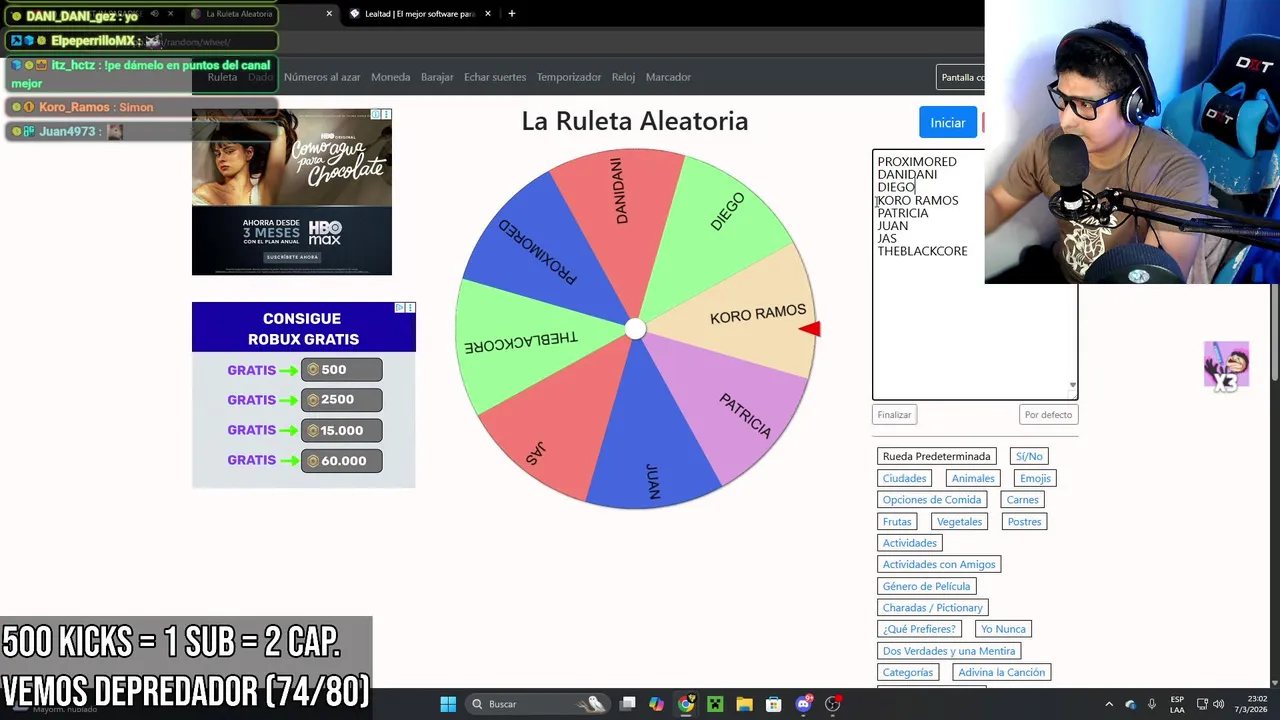
Task: Select the Actividades preset
Action: (x=910, y=543)
